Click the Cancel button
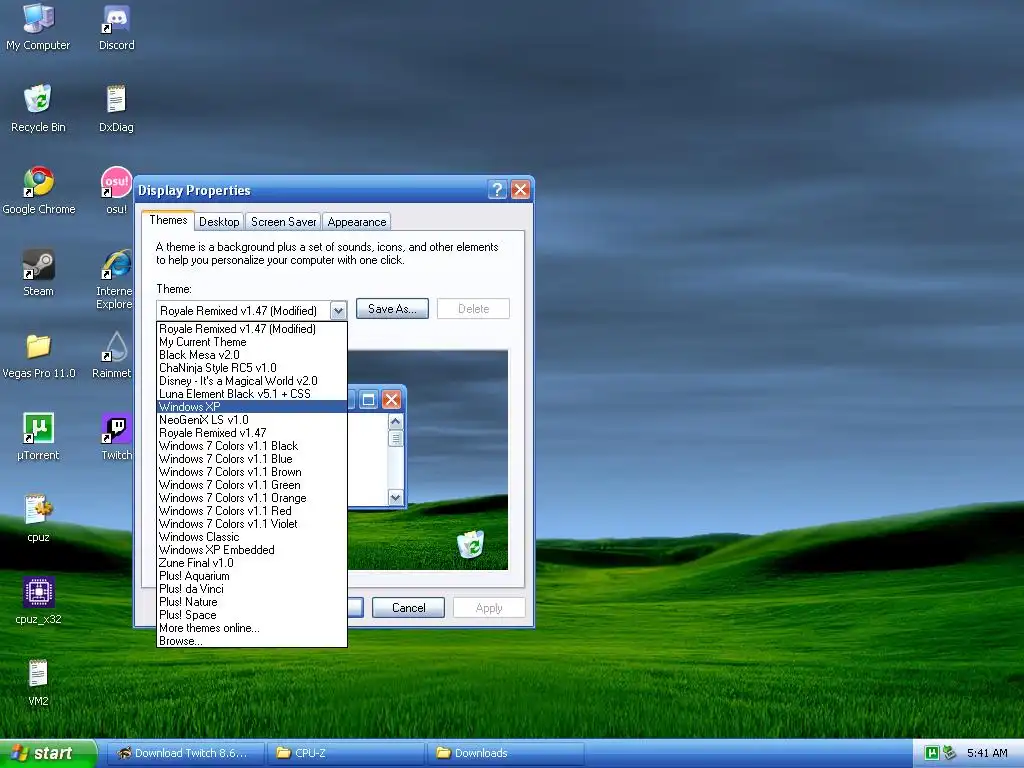 click(x=408, y=608)
